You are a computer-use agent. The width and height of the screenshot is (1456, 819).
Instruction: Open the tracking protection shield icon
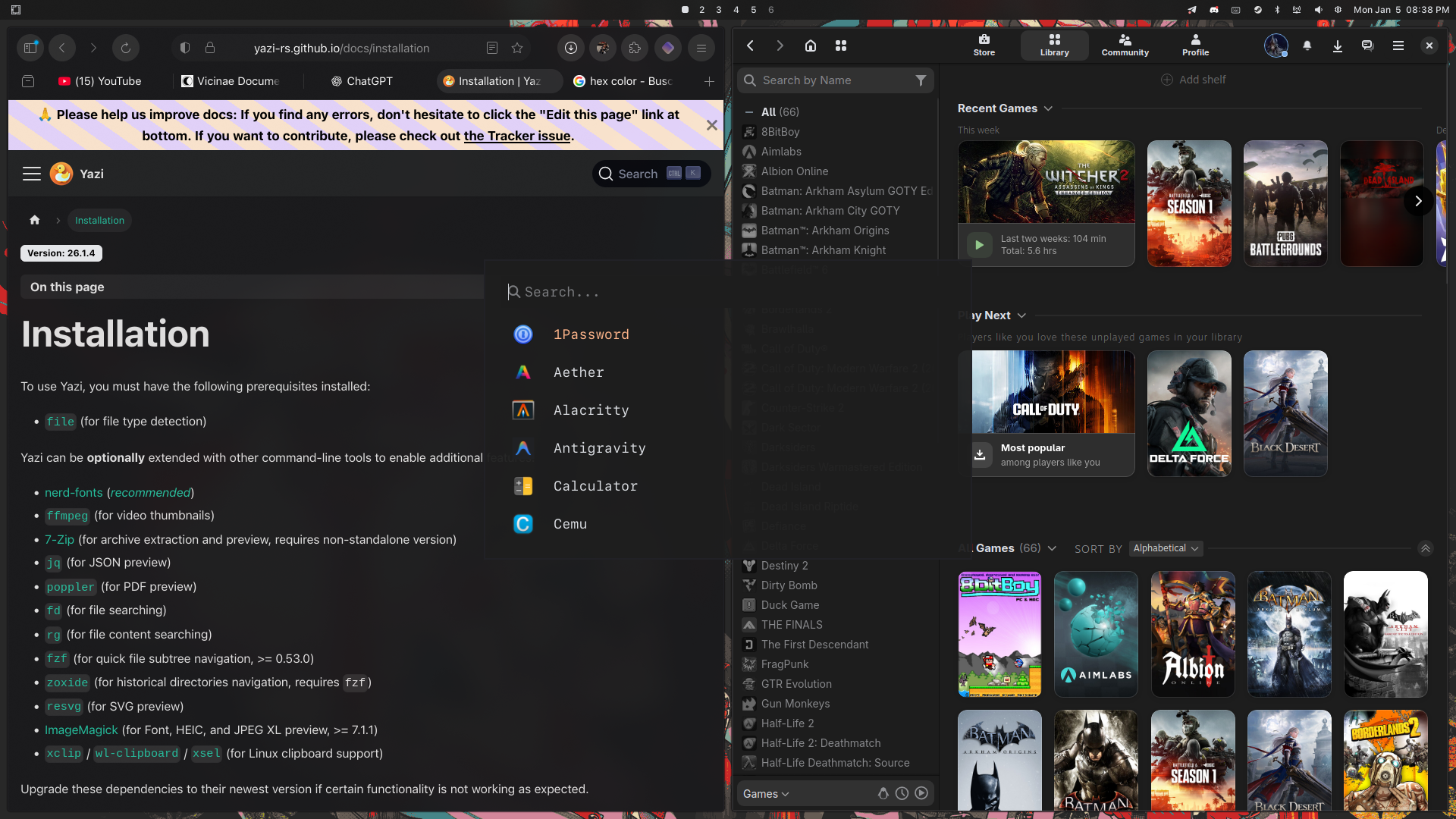pyautogui.click(x=185, y=48)
